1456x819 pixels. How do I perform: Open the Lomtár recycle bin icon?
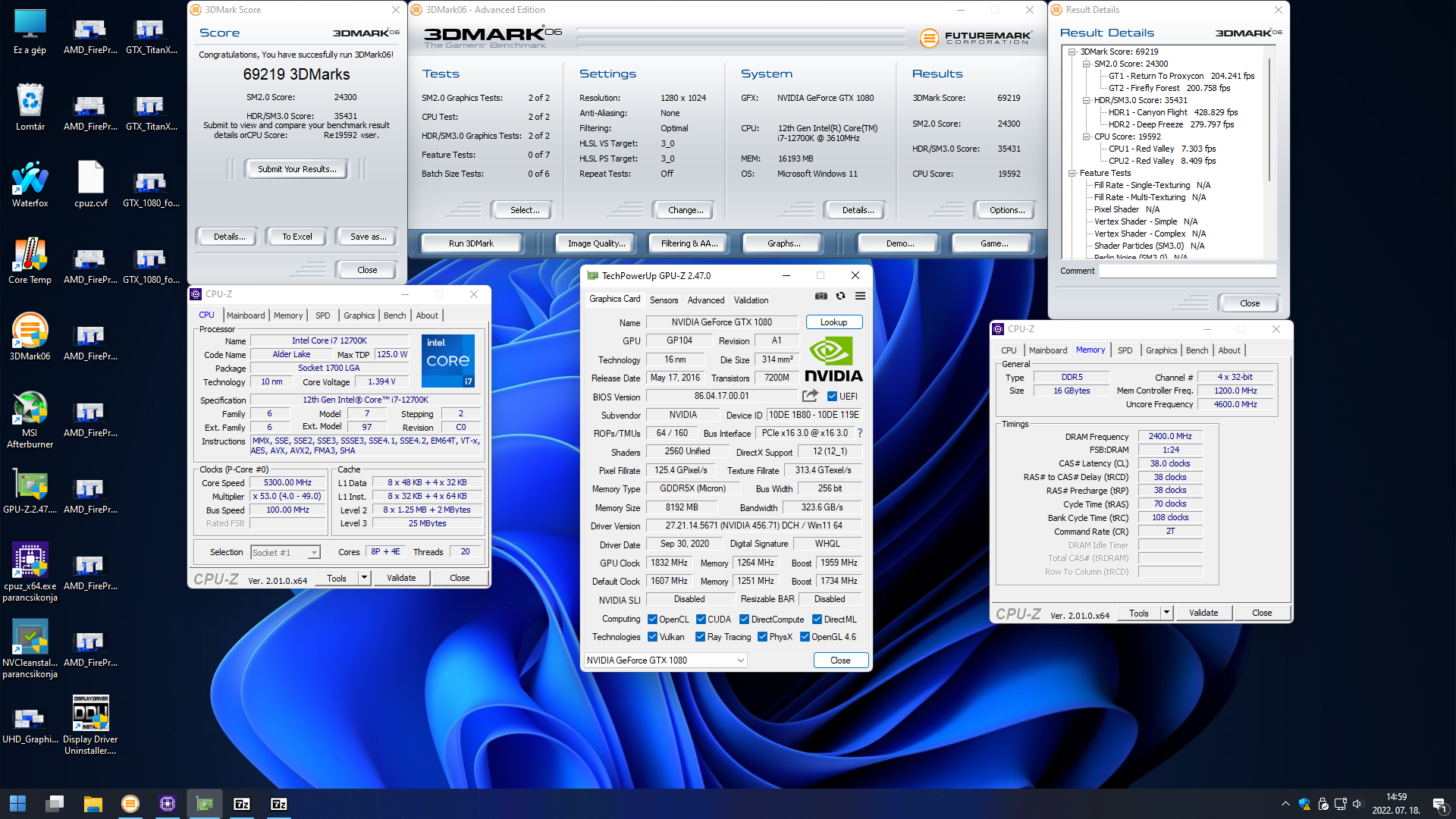pyautogui.click(x=30, y=107)
